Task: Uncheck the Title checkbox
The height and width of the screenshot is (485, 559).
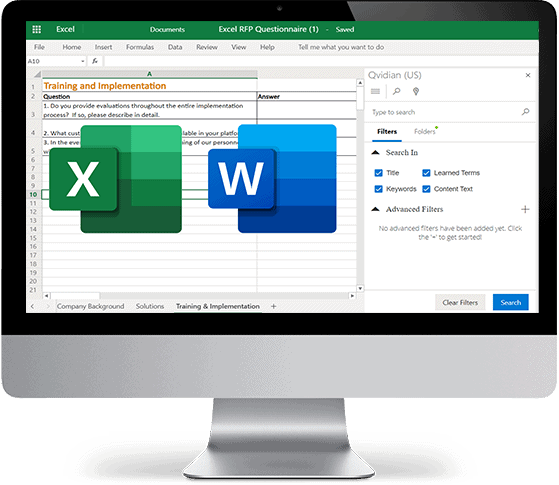Action: pos(379,173)
